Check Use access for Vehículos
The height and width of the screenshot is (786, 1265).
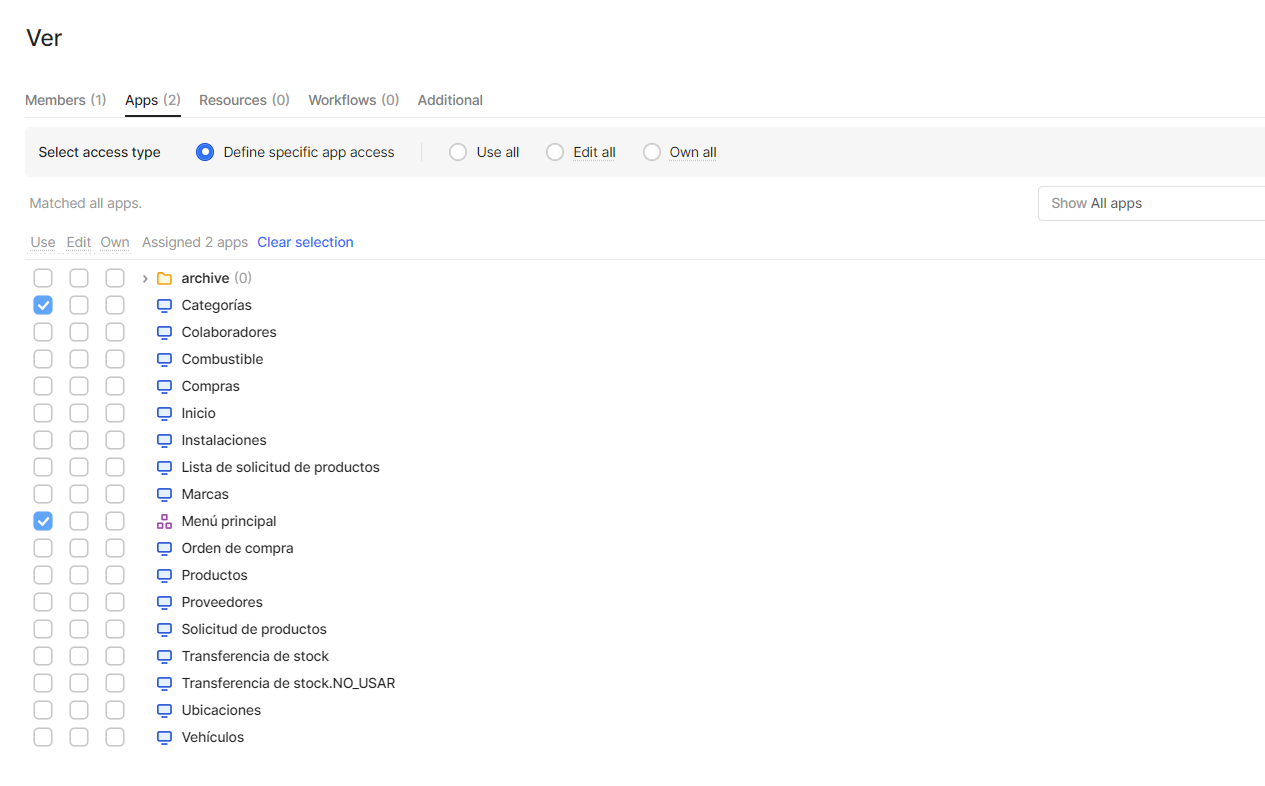[x=43, y=737]
